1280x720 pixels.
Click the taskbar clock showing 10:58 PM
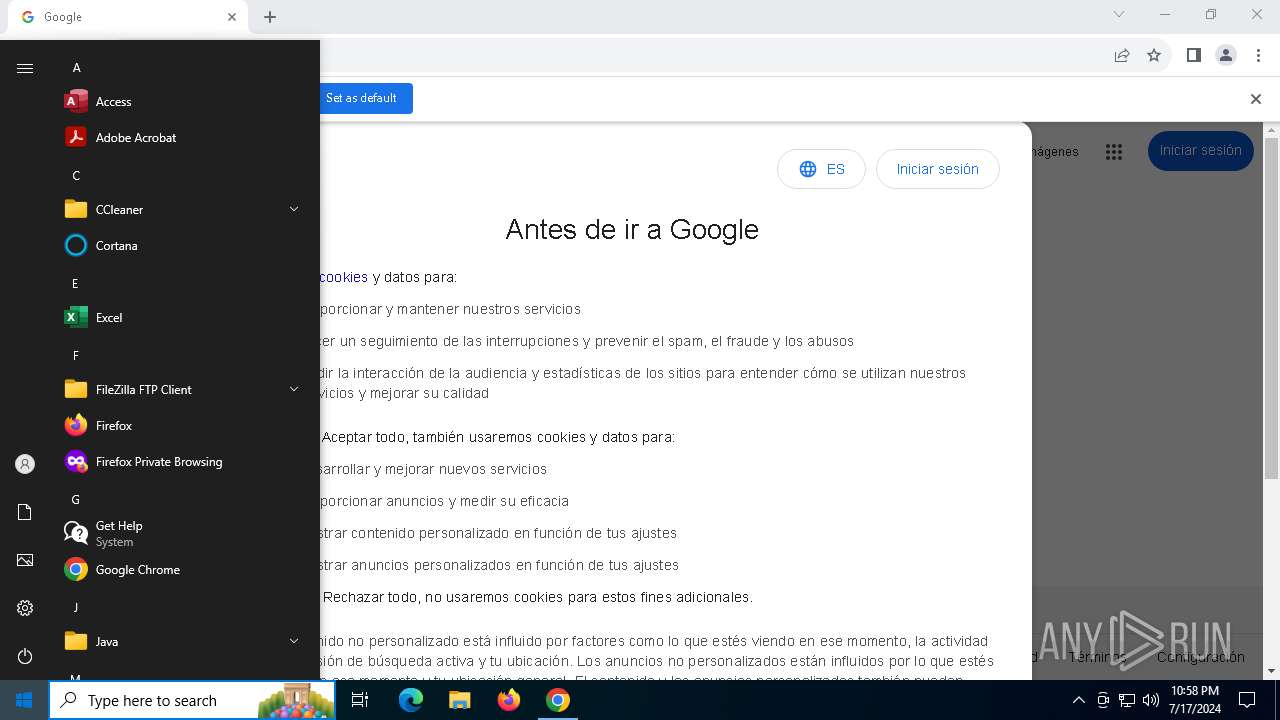pyautogui.click(x=1194, y=700)
